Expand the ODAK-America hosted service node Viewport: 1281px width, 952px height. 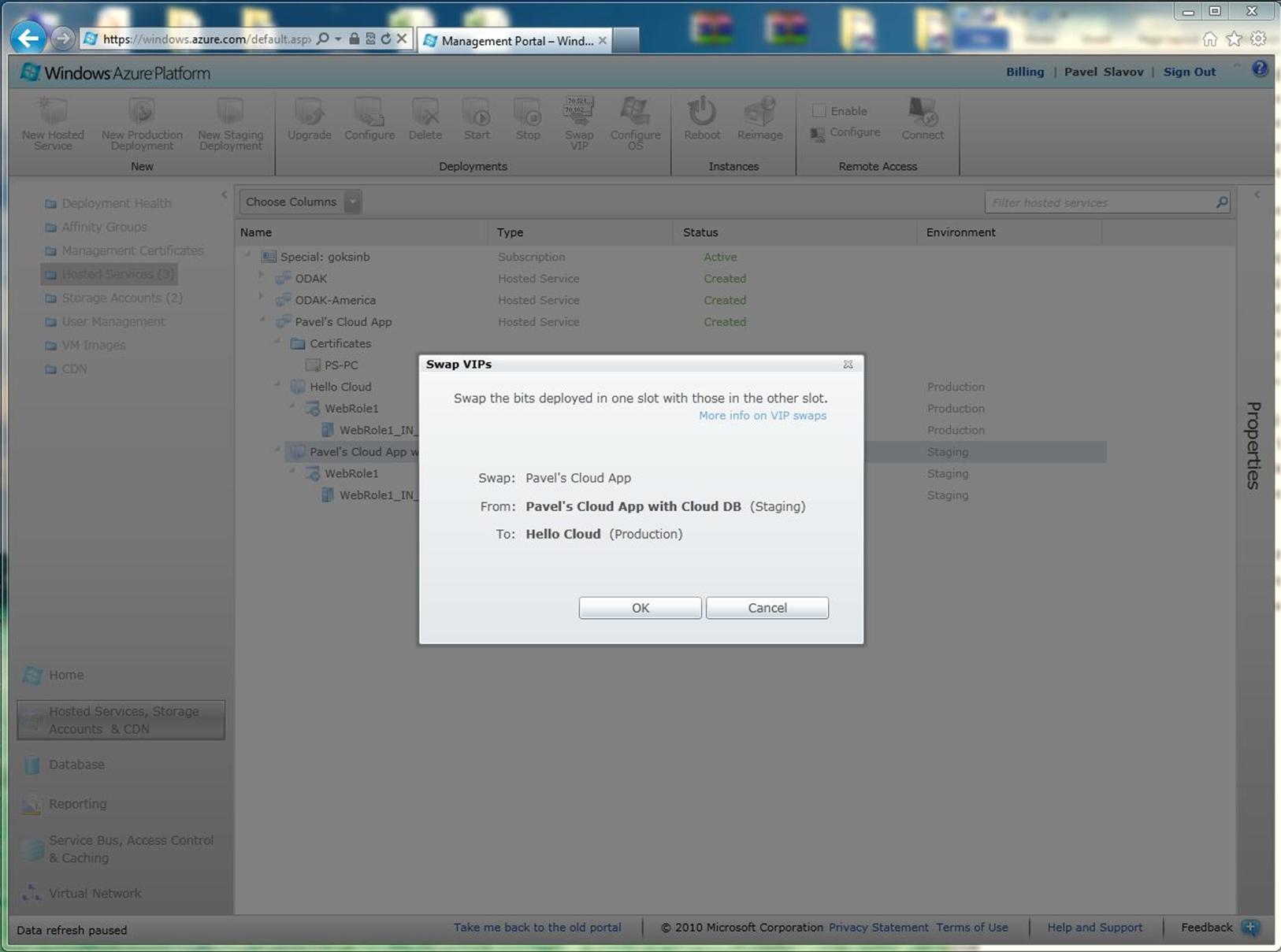click(x=262, y=297)
